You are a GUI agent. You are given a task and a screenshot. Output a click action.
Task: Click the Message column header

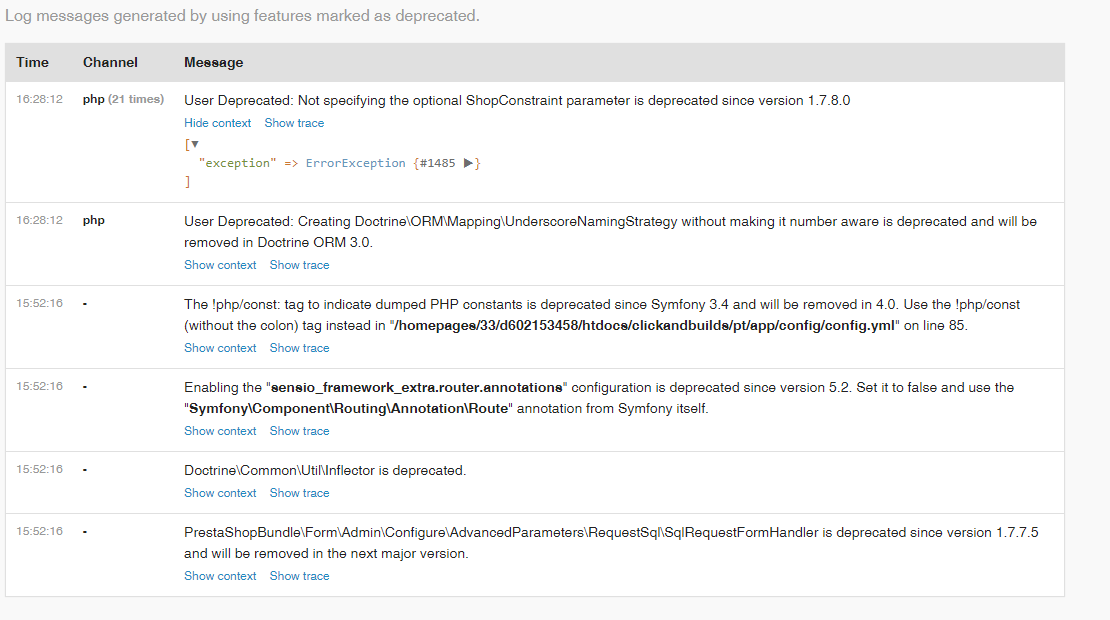[x=213, y=62]
